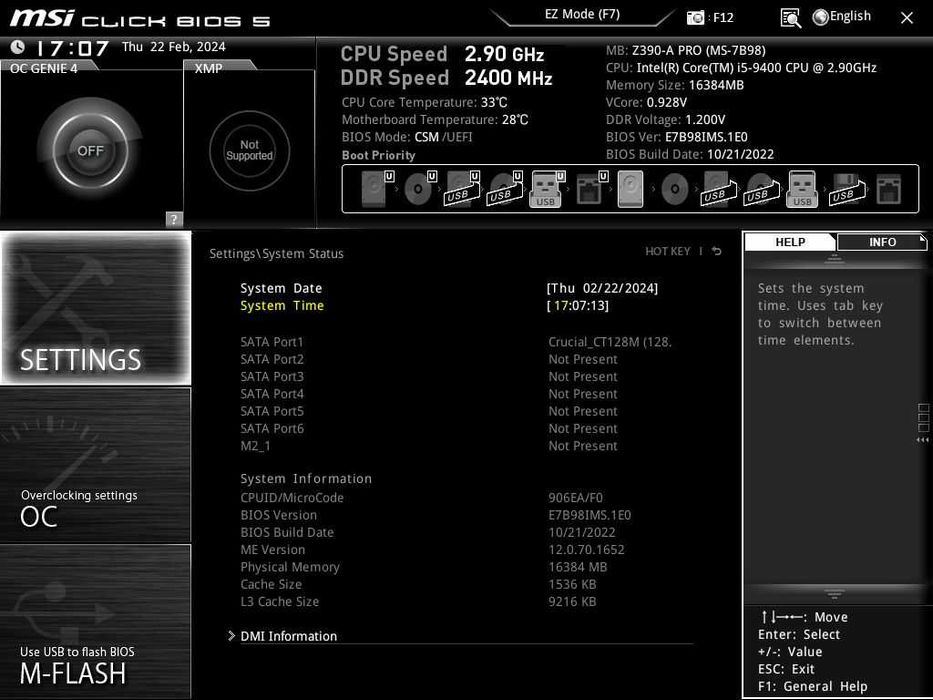Select the legacy USB hard disk boot icon
Image resolution: width=933 pixels, height=700 pixels.
718,189
